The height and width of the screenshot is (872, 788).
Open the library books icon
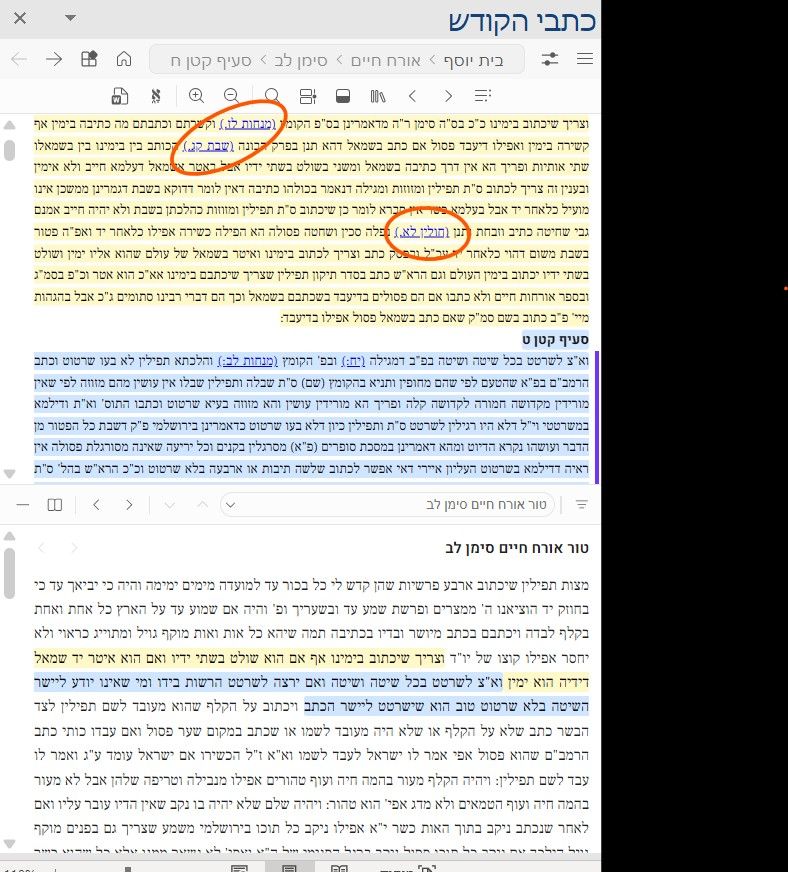[378, 96]
